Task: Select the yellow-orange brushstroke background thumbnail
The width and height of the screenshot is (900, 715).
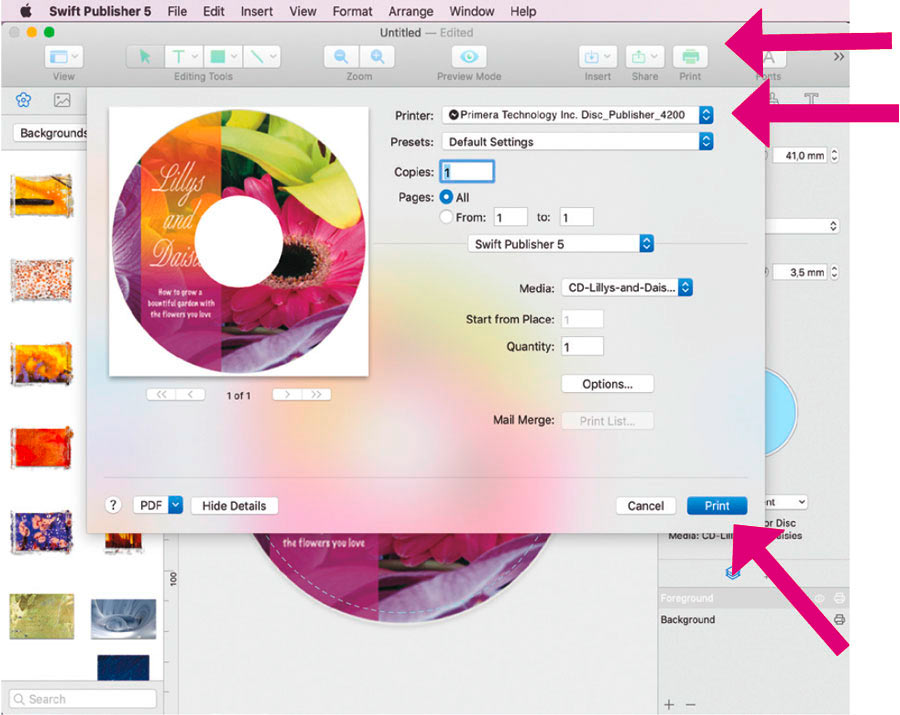Action: click(x=42, y=196)
